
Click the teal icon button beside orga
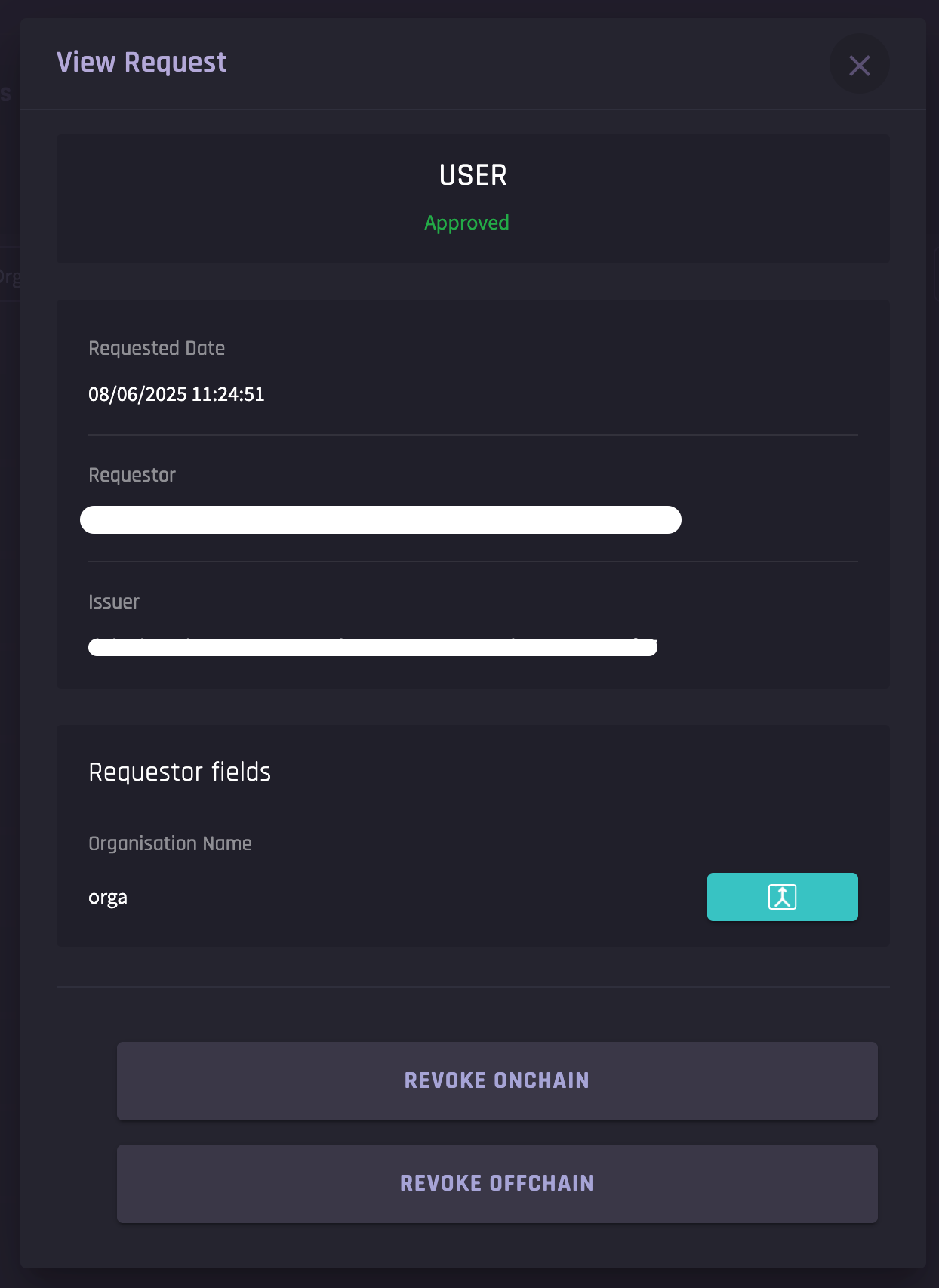point(782,897)
